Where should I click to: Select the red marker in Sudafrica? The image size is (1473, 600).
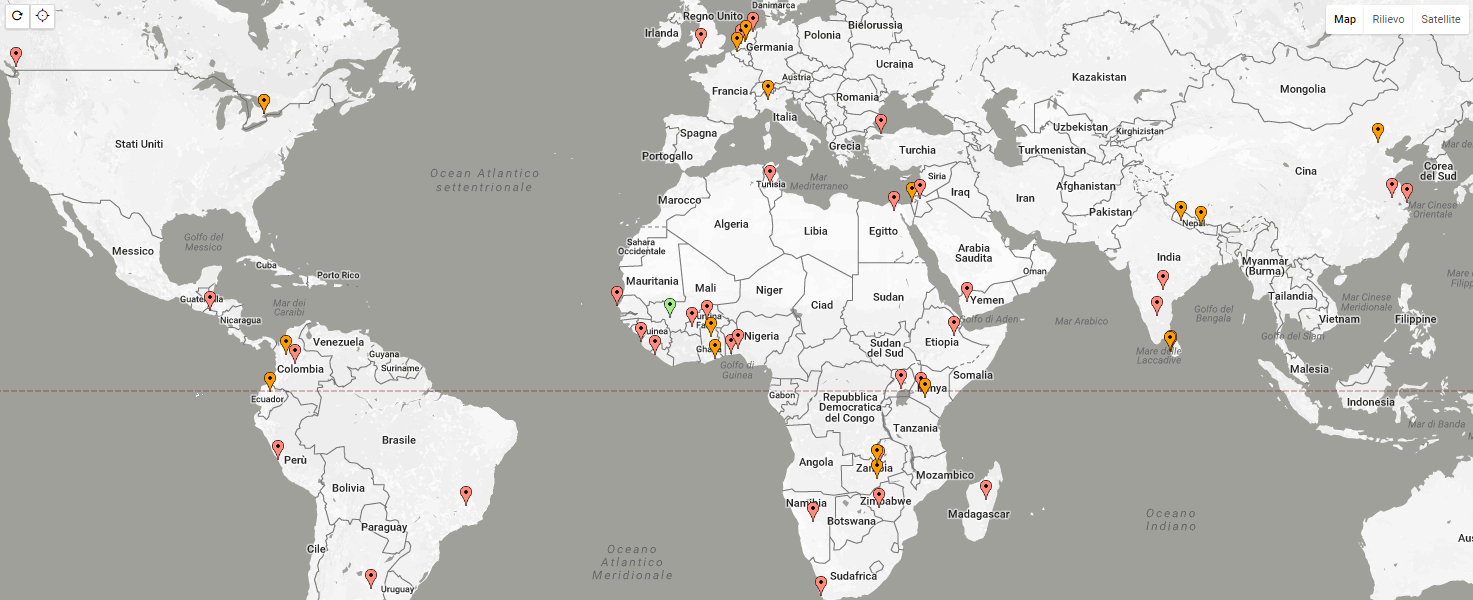821,584
